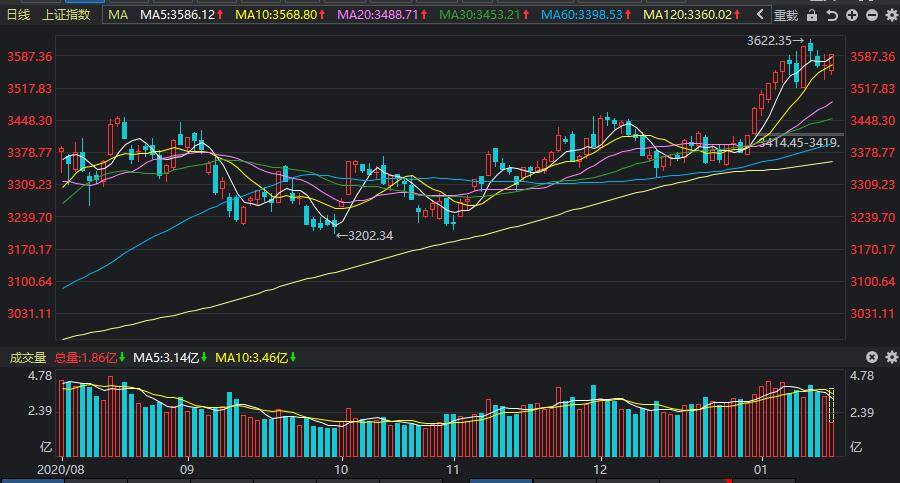Select the MA20 indicator value
Viewport: 900px width, 483px height.
[382, 14]
